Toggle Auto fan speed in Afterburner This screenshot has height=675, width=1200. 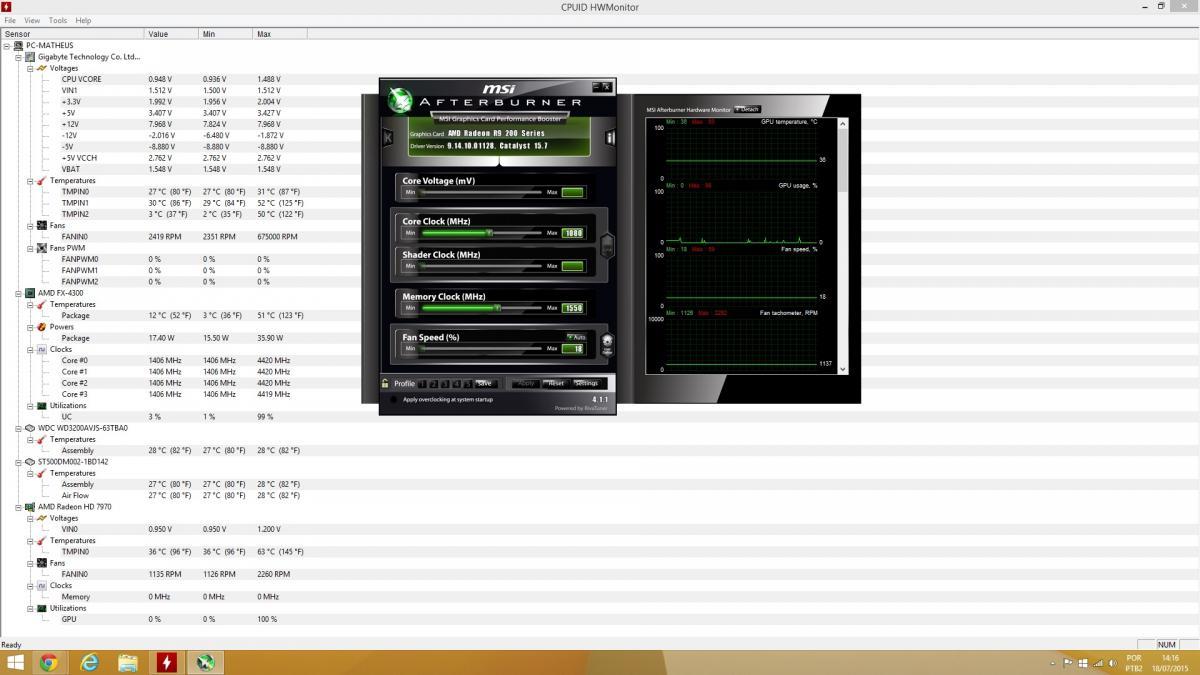tap(576, 337)
